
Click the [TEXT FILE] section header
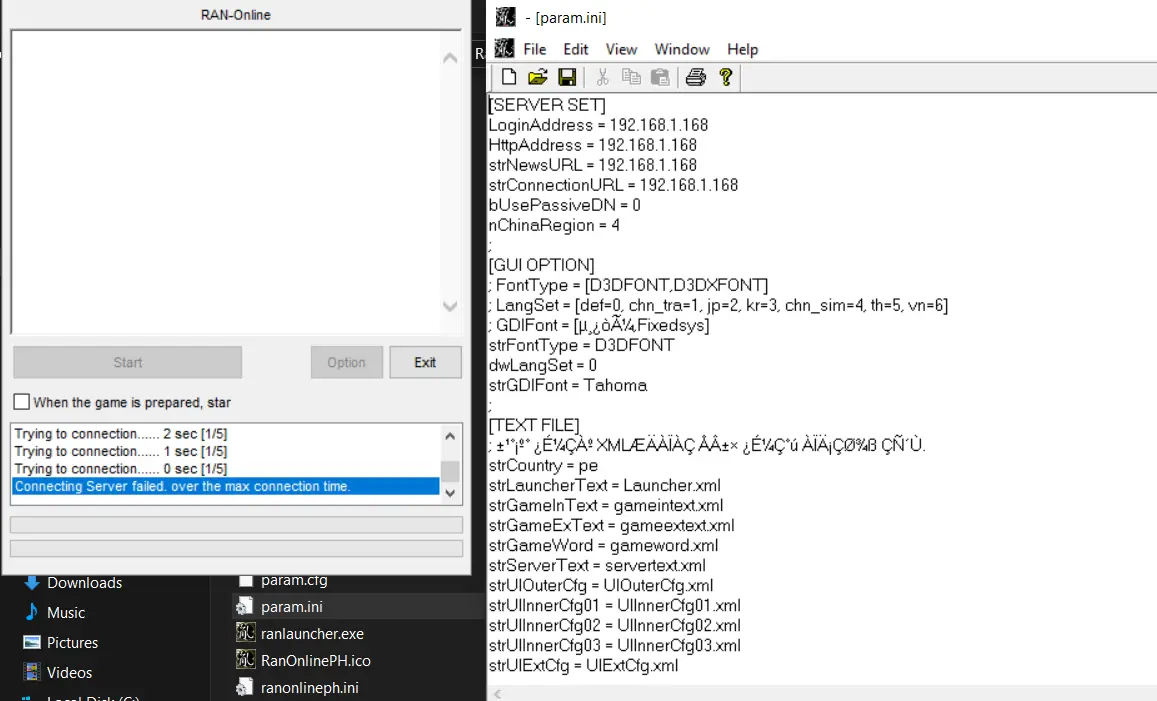pos(534,425)
